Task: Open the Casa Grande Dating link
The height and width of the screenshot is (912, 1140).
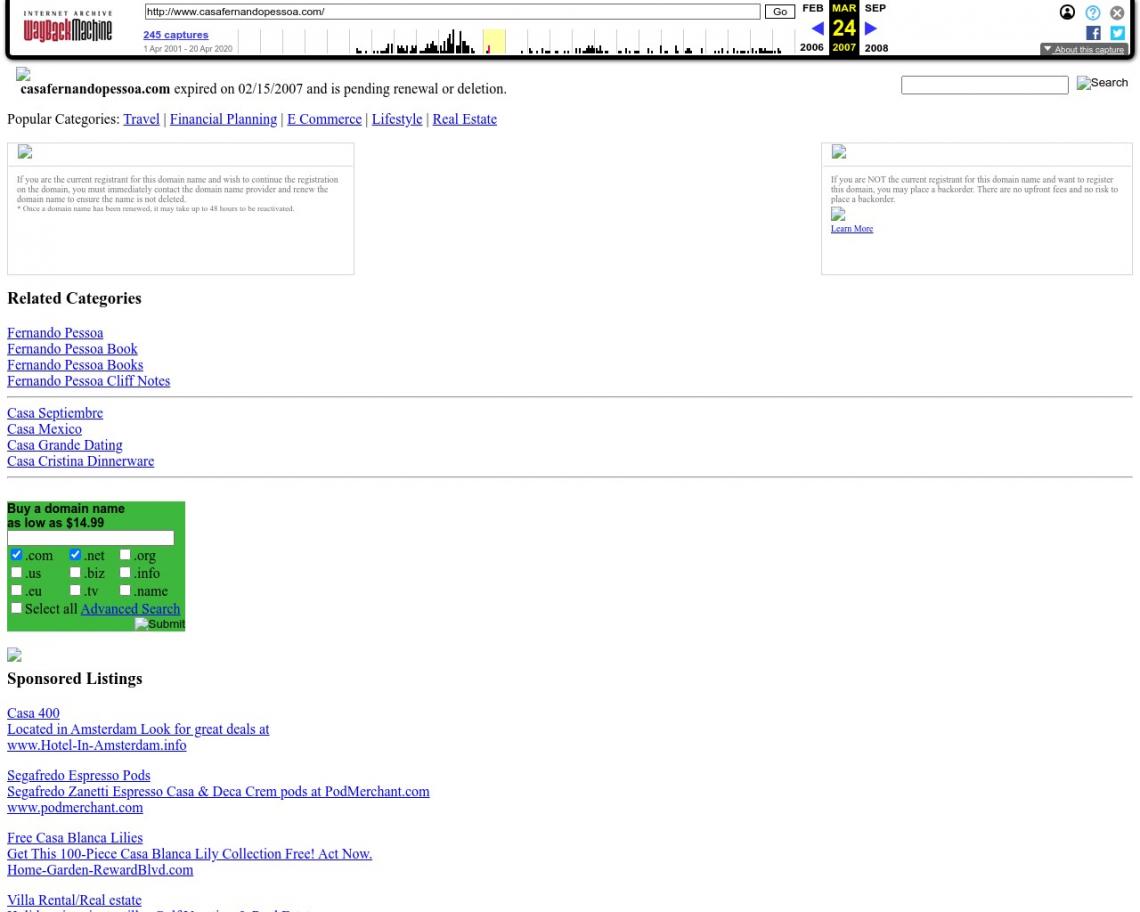Action: click(65, 445)
